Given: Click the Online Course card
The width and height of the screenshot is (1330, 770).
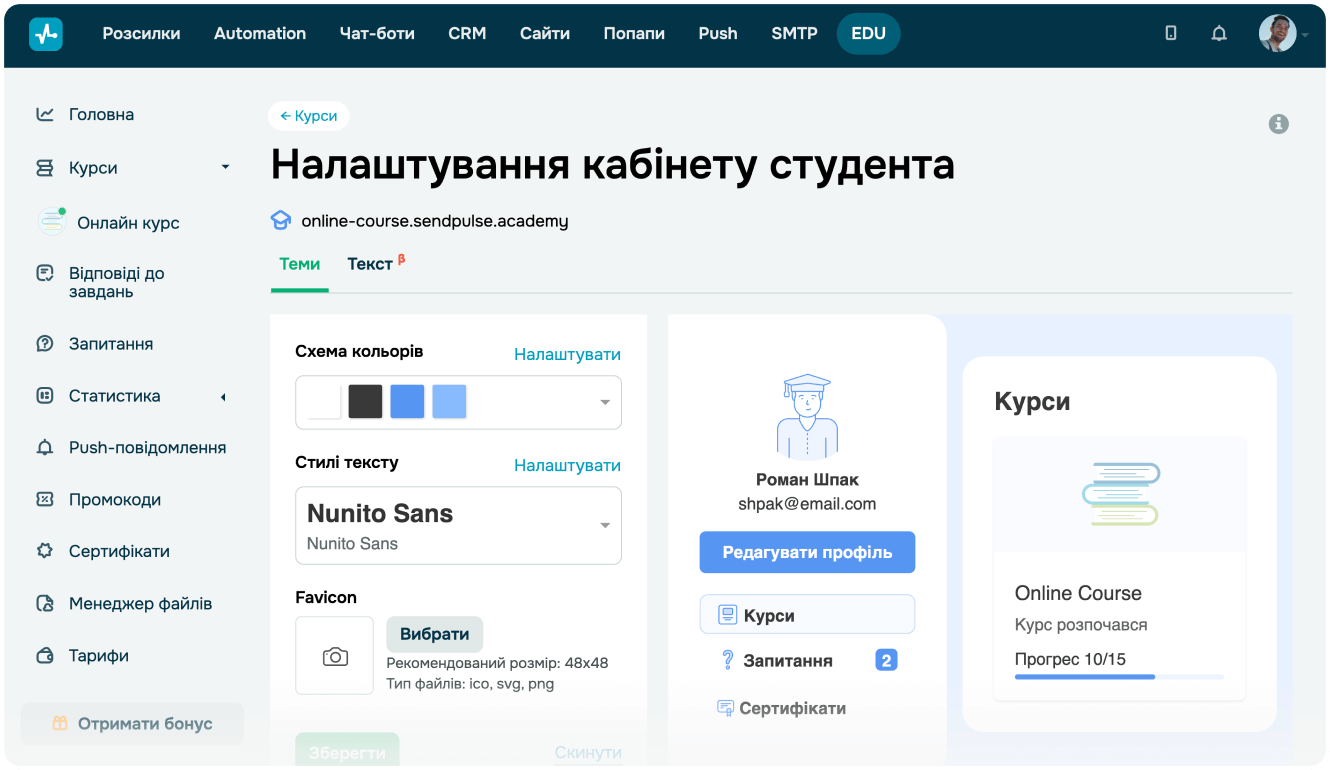Looking at the screenshot, I should pyautogui.click(x=1118, y=568).
